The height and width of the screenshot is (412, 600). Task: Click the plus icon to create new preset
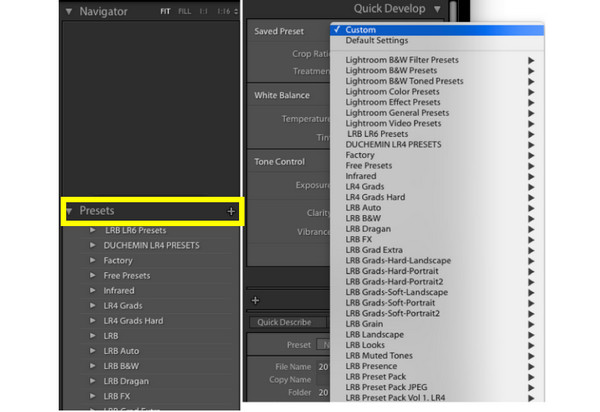pyautogui.click(x=231, y=211)
